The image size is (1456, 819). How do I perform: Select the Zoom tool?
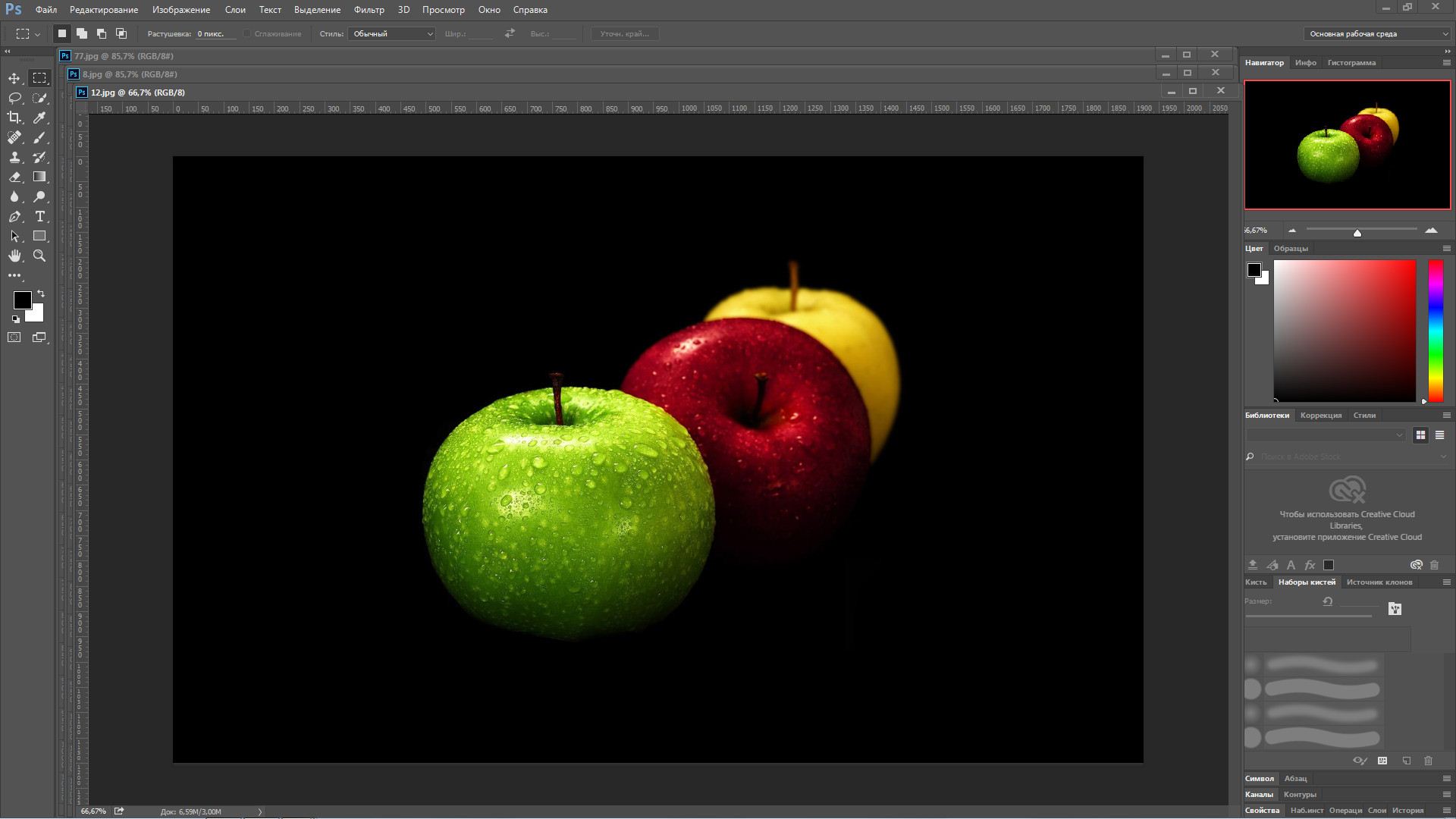39,256
